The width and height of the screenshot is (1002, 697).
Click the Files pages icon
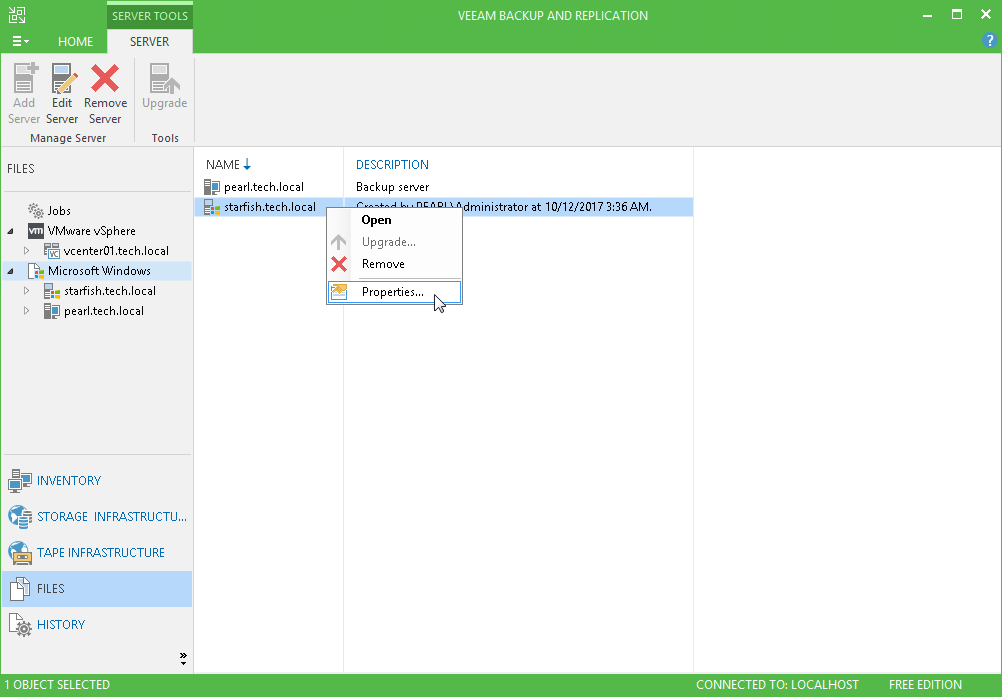tap(20, 589)
